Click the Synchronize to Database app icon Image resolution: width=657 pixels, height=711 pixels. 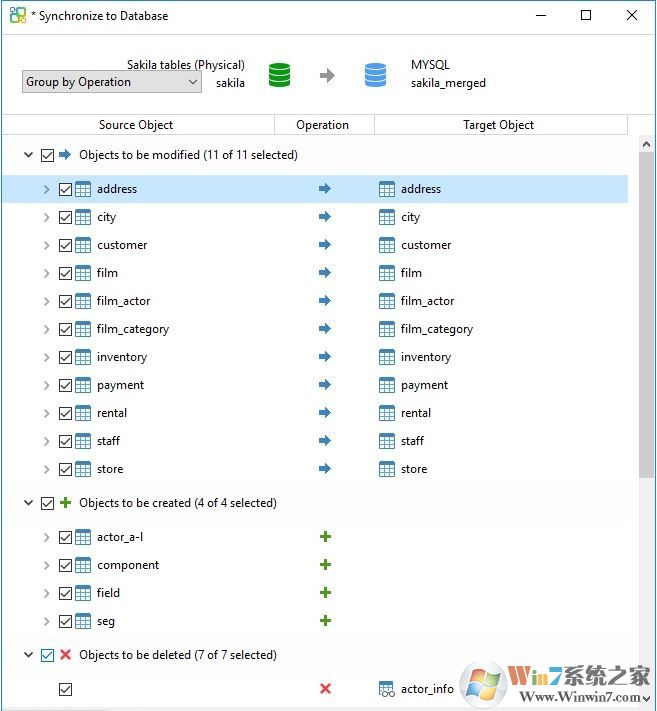18,15
